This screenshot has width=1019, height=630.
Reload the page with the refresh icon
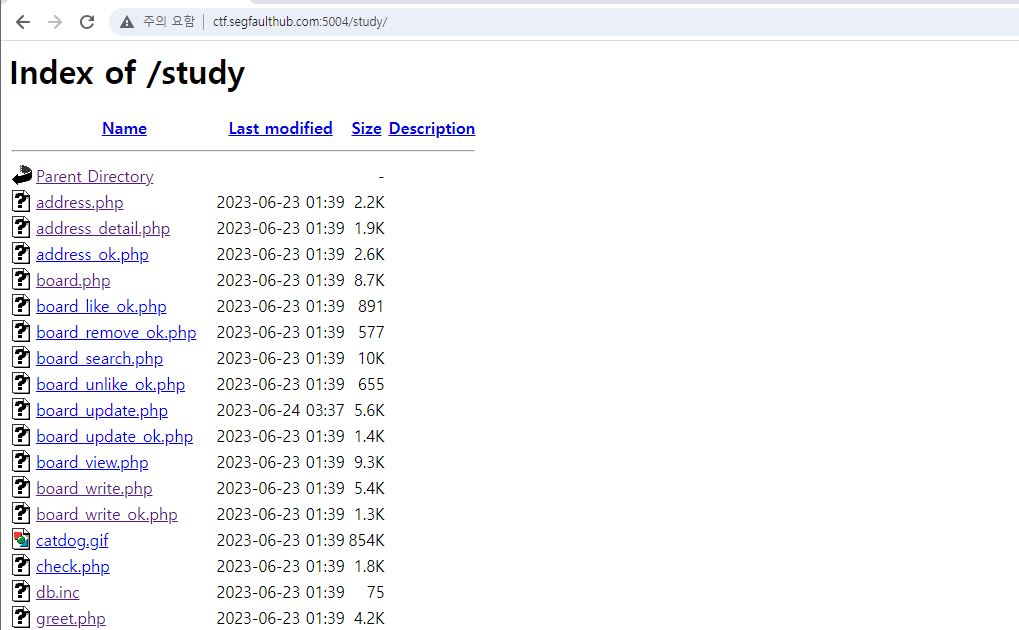coord(87,22)
